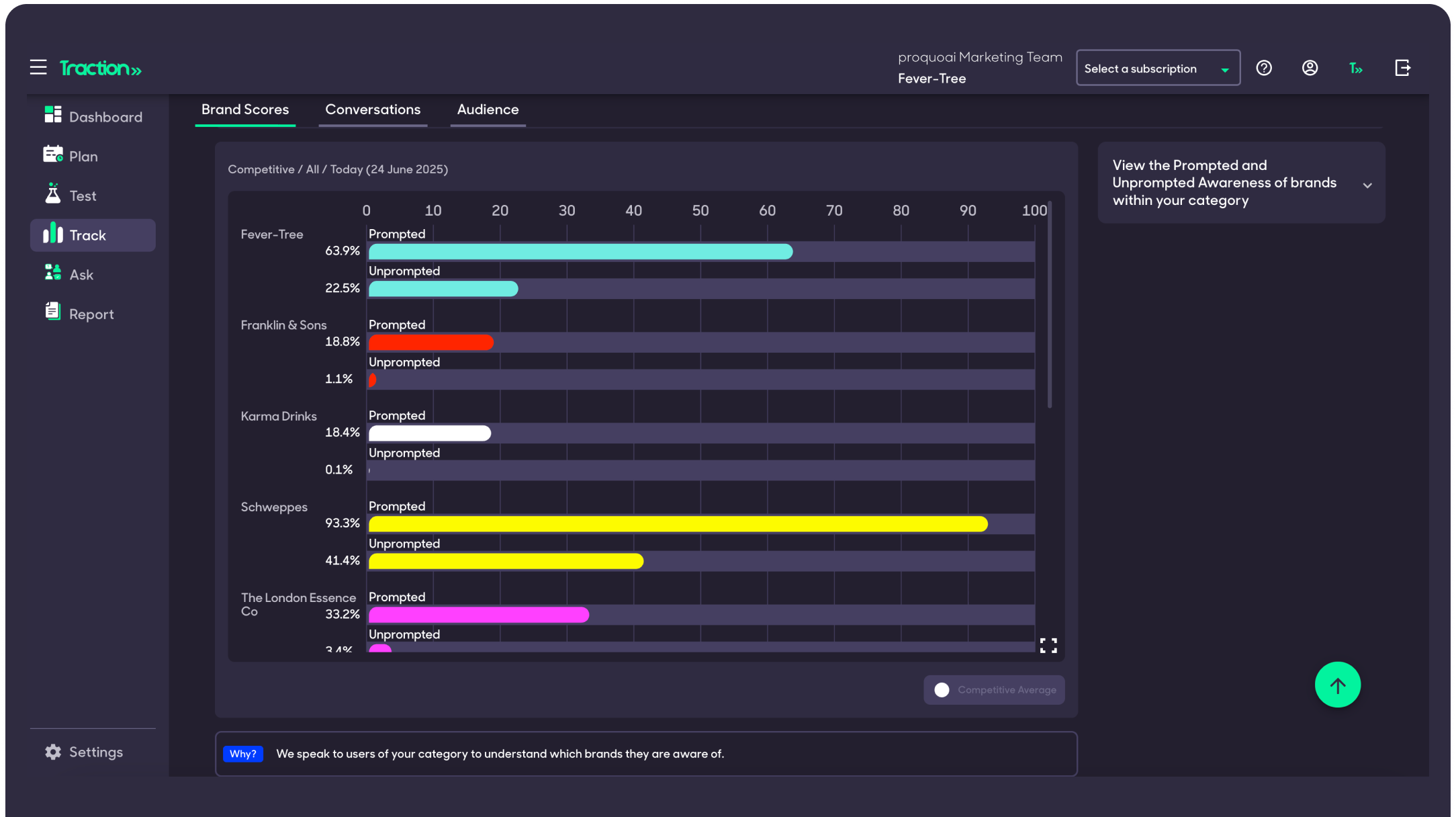Click the 1.1% value
This screenshot has height=817, width=1456.
click(x=338, y=379)
